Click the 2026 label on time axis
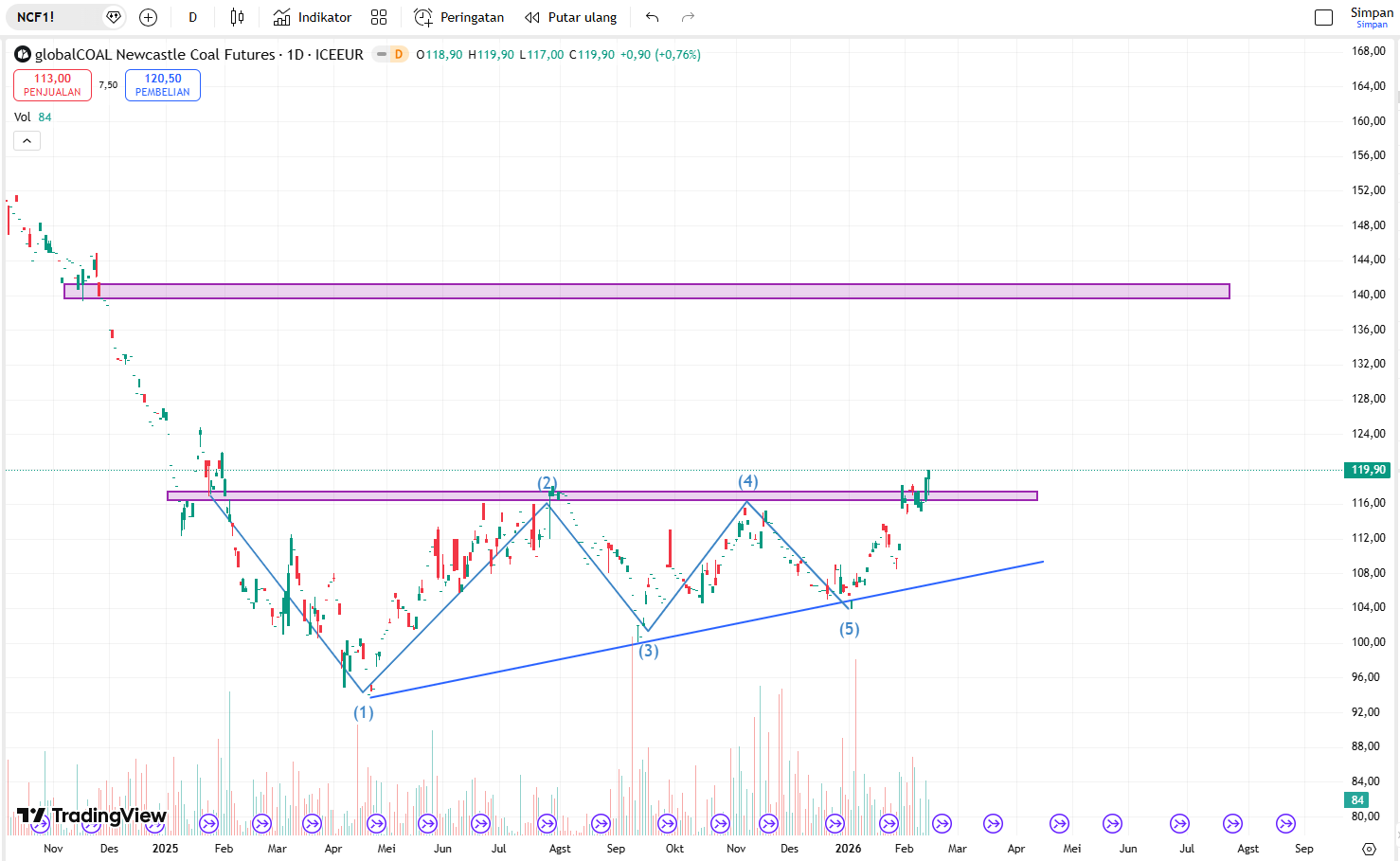 tap(849, 849)
